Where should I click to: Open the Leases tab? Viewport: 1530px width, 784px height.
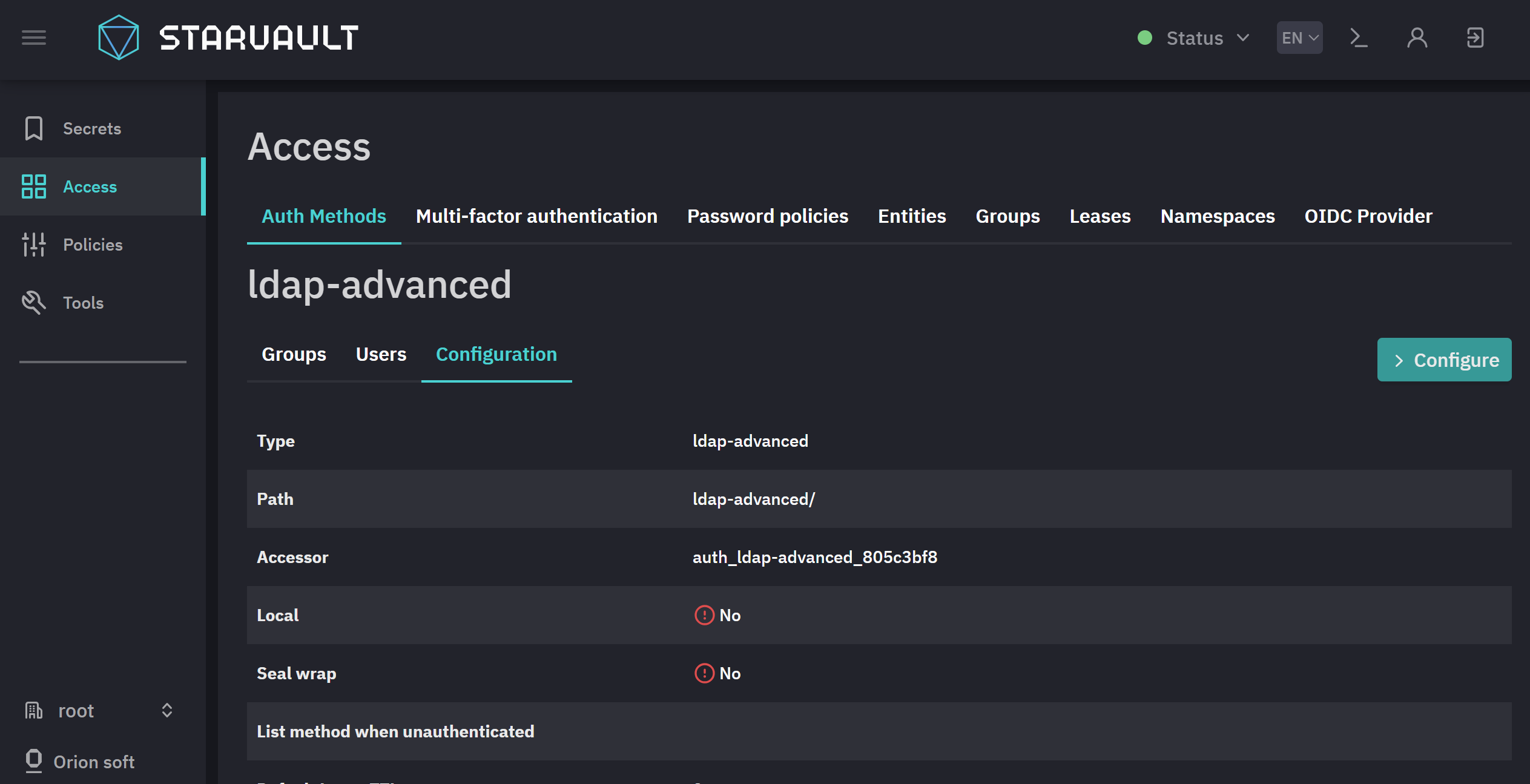coord(1100,216)
